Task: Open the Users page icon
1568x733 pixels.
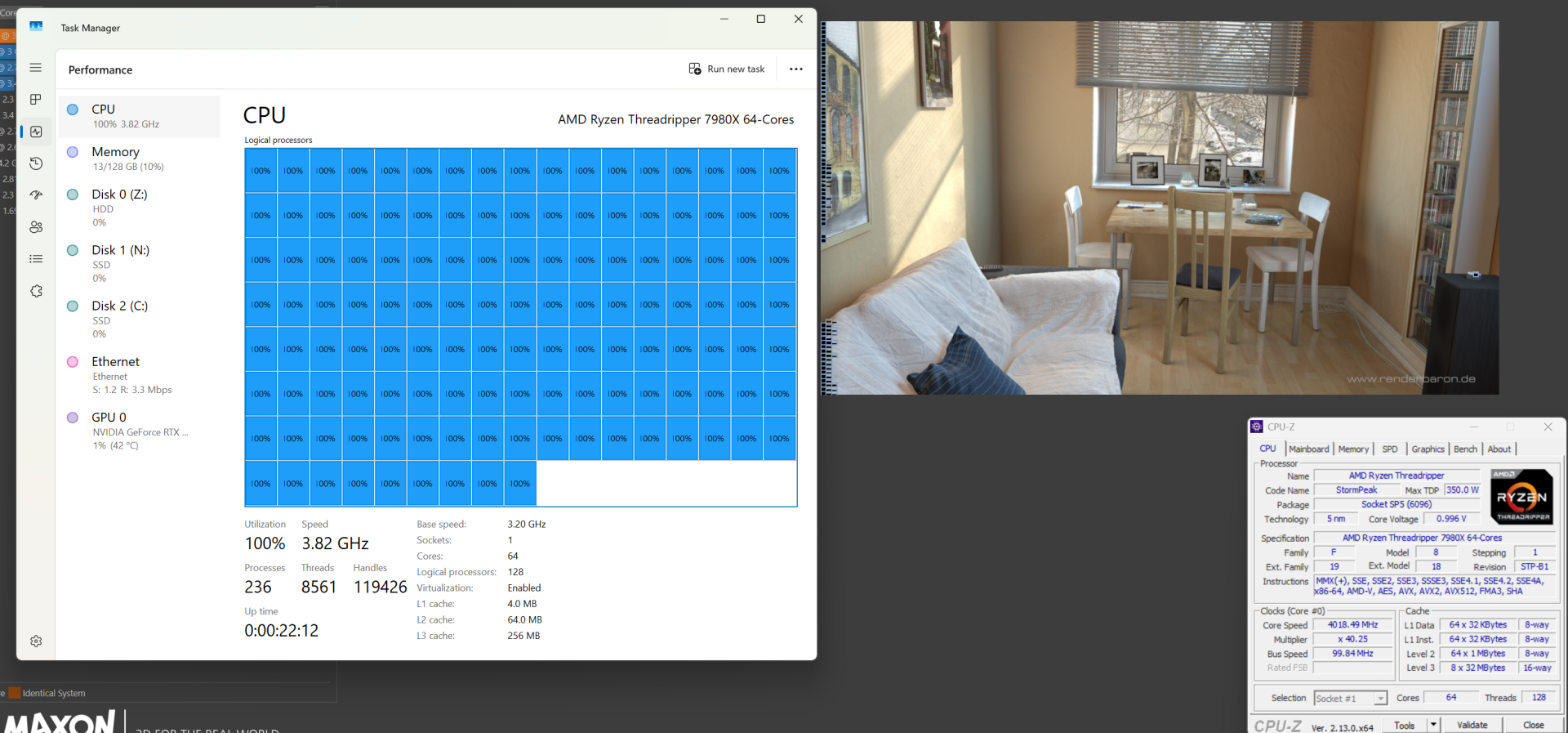Action: [x=36, y=227]
